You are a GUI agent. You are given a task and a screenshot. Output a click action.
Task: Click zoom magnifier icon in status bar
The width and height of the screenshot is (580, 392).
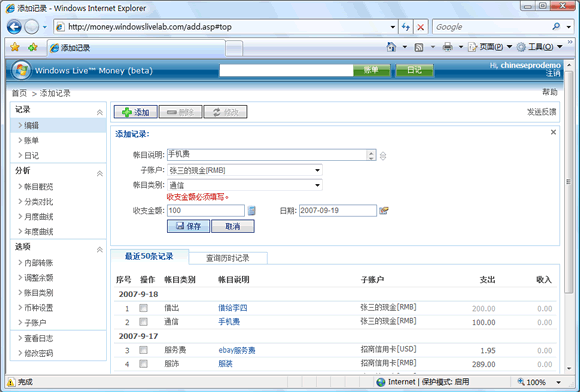click(521, 381)
